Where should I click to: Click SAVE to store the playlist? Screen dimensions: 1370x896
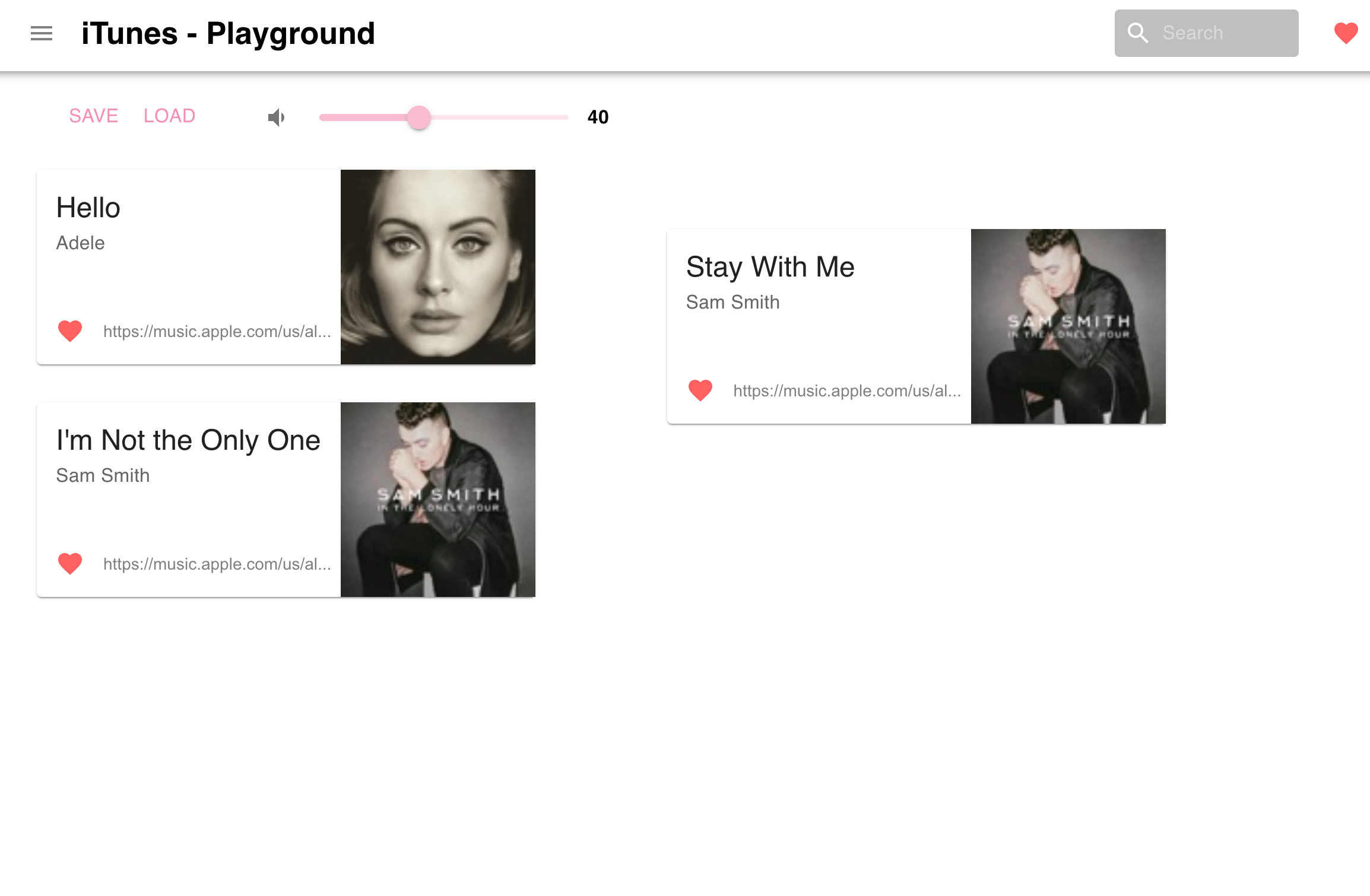point(93,116)
